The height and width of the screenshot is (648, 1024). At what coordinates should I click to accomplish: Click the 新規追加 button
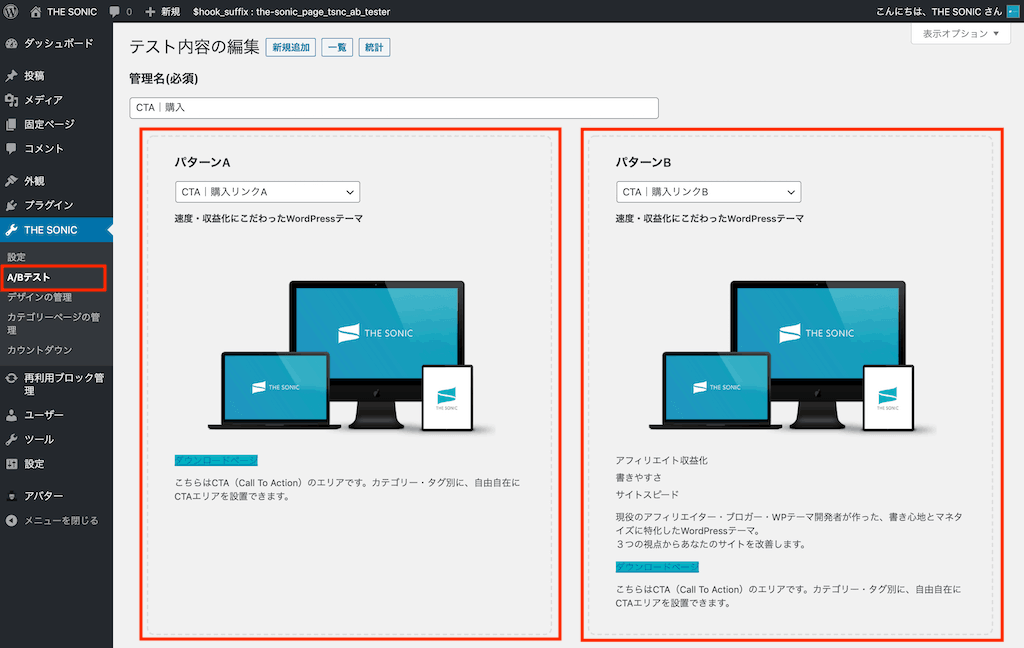tap(291, 47)
